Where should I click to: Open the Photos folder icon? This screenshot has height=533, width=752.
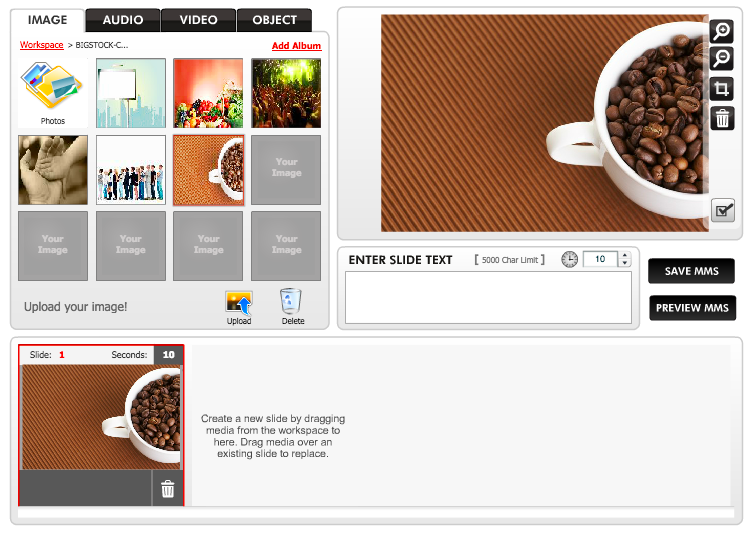tap(52, 85)
